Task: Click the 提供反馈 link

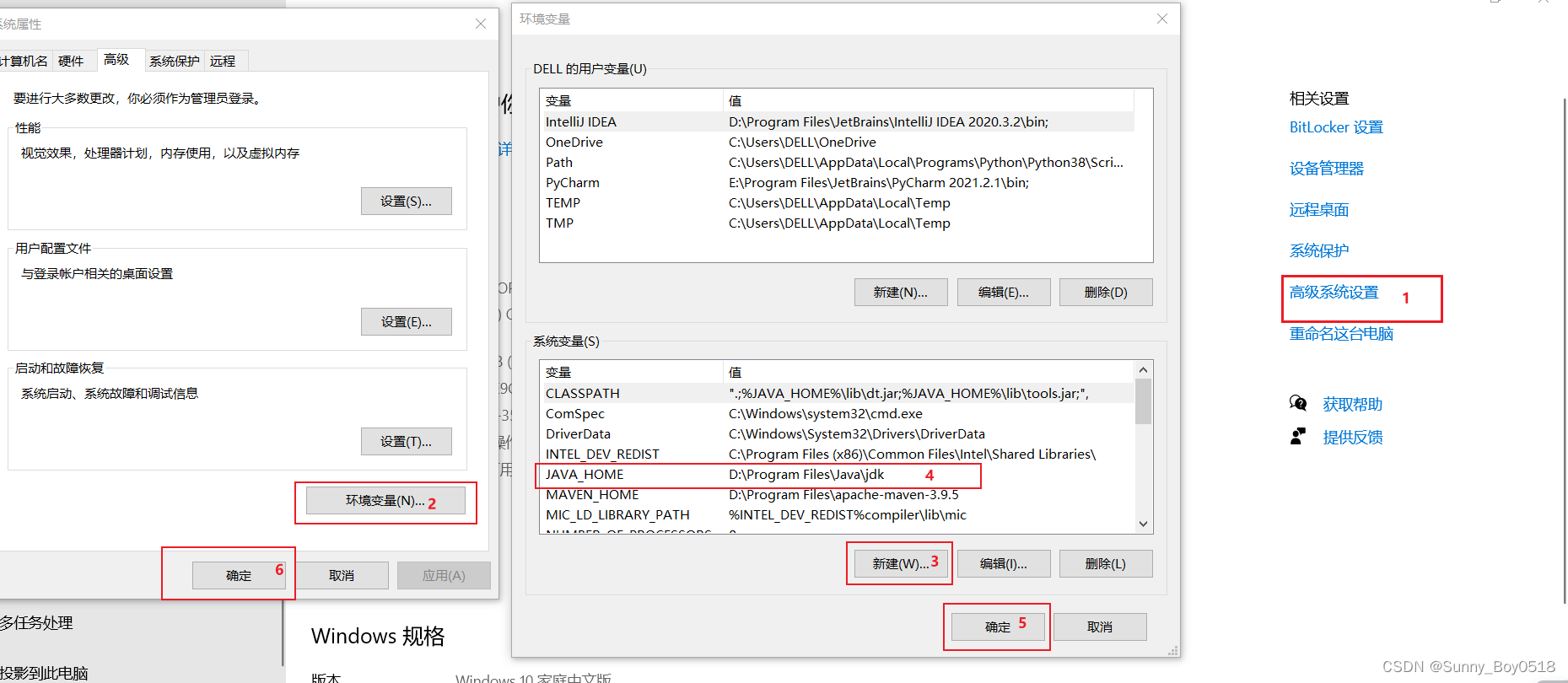Action: coord(1352,437)
